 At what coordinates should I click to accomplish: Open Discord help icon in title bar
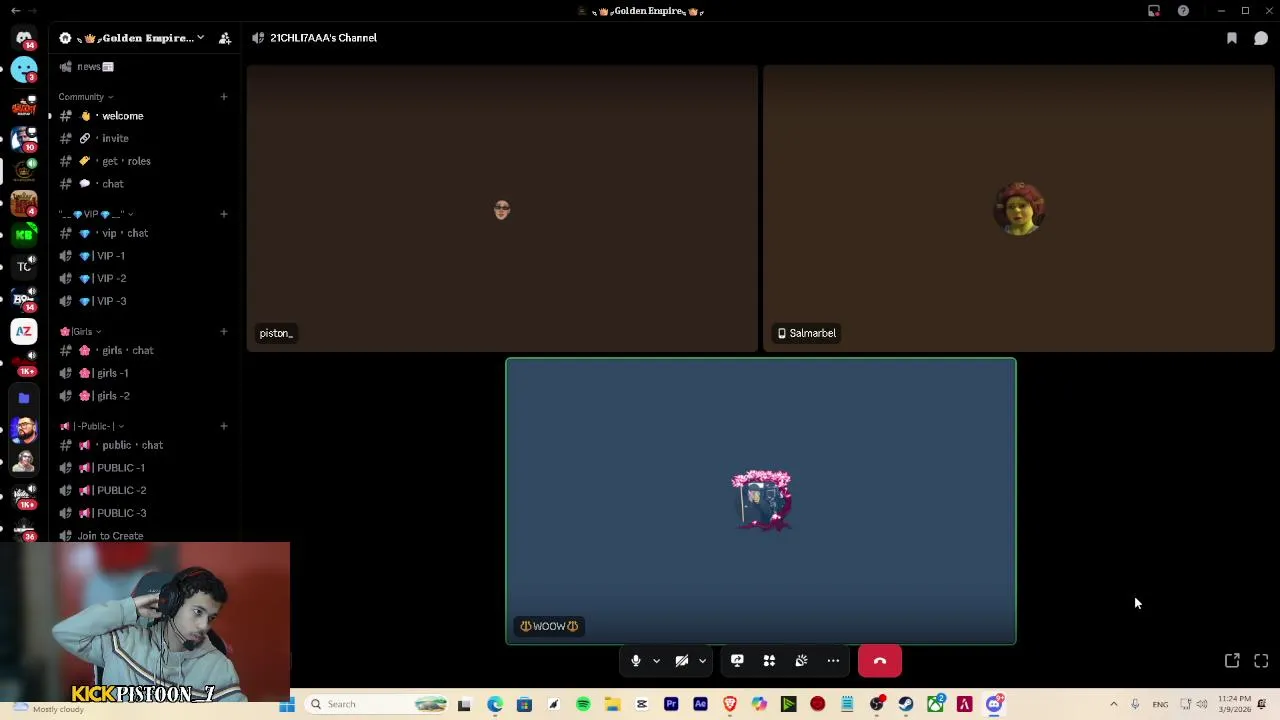(x=1183, y=11)
